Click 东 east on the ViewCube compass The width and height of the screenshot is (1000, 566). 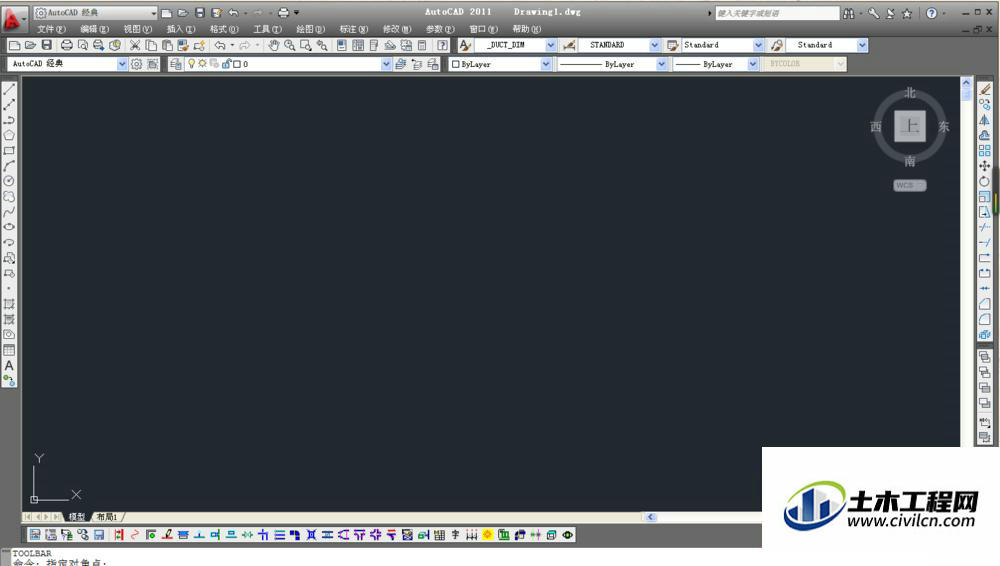(944, 127)
